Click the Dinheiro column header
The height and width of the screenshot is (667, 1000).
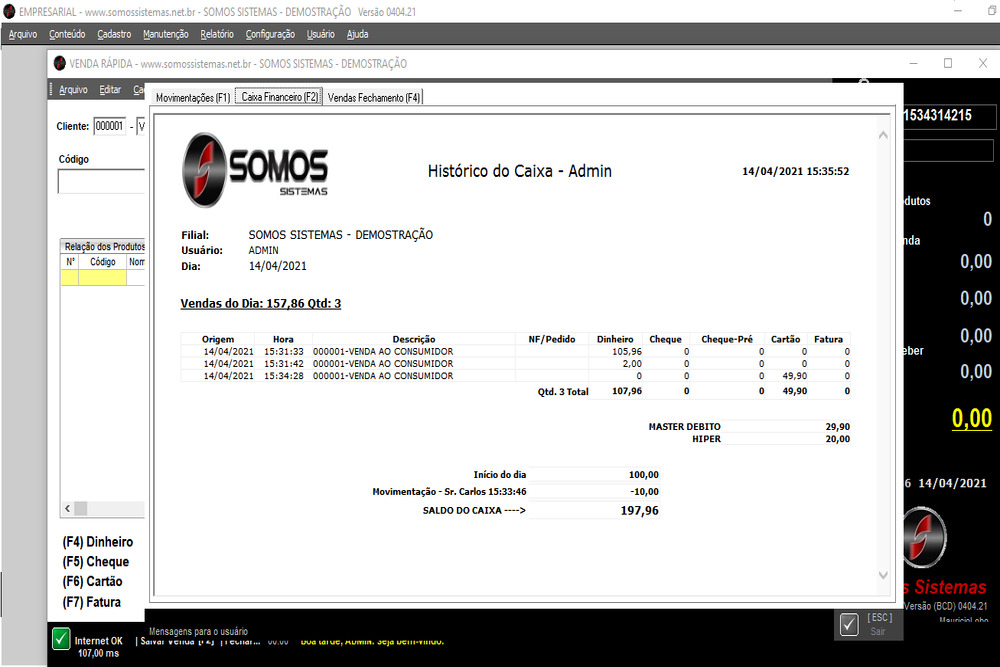pos(615,339)
